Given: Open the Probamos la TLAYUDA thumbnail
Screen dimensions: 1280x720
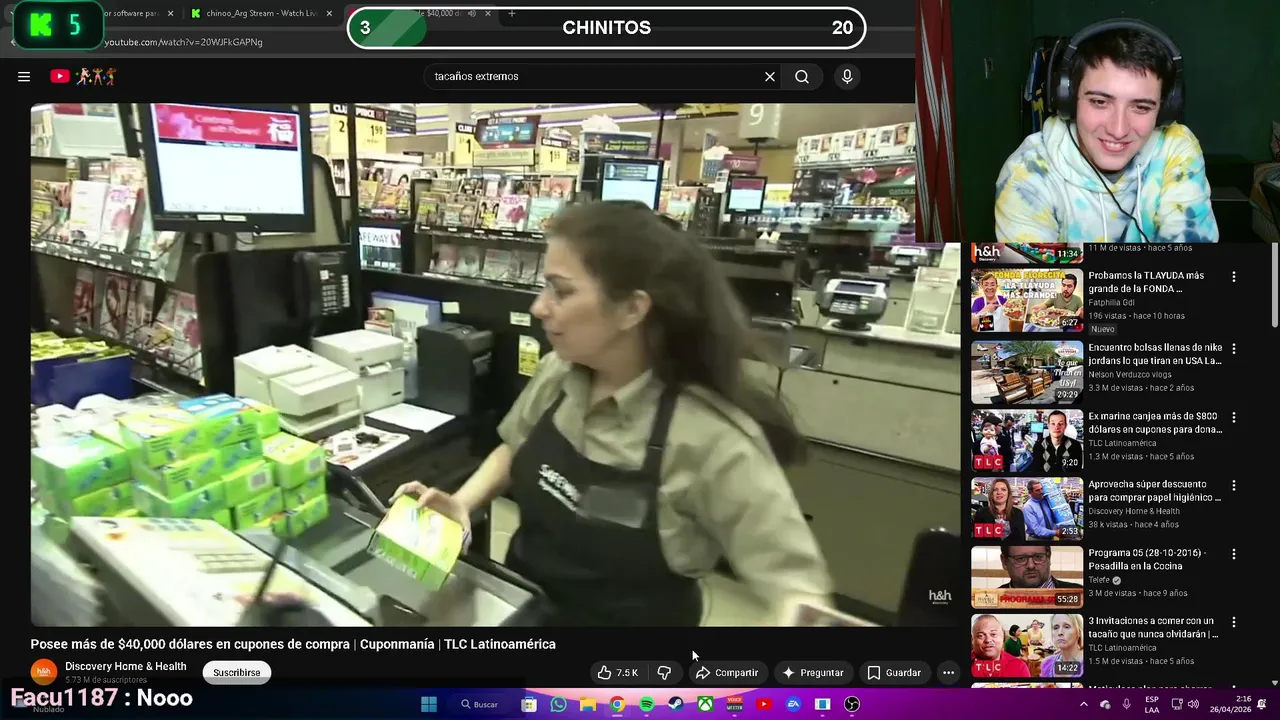Looking at the screenshot, I should tap(1027, 300).
